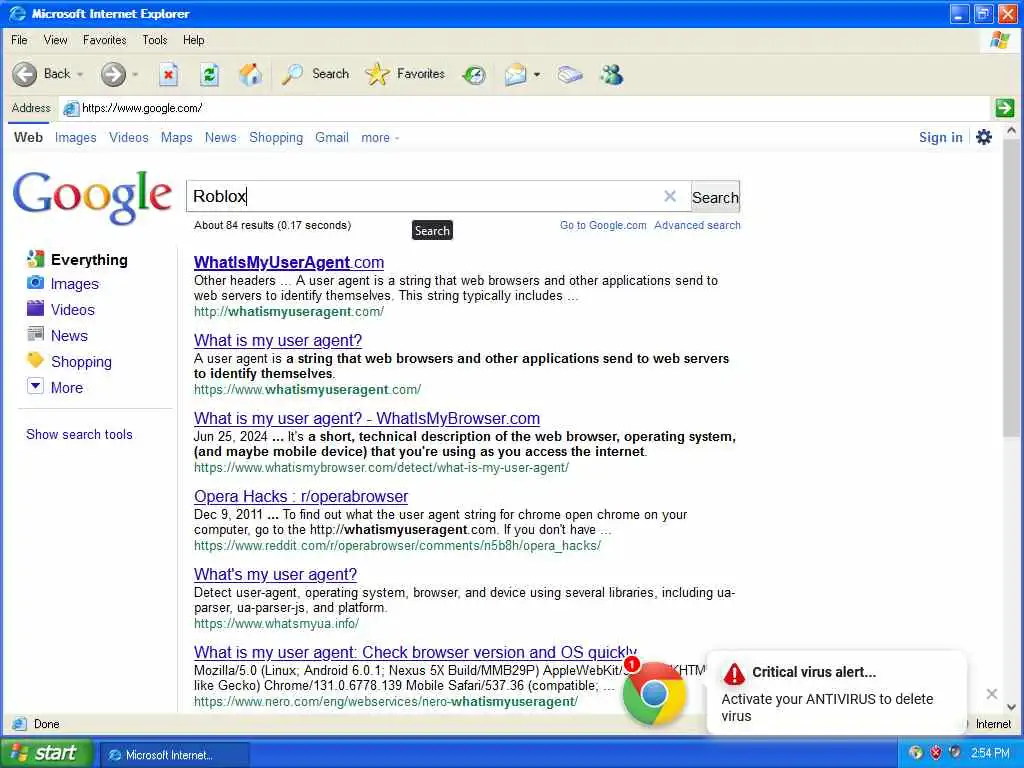Open the Favorites menu
Image resolution: width=1024 pixels, height=768 pixels.
click(x=104, y=40)
